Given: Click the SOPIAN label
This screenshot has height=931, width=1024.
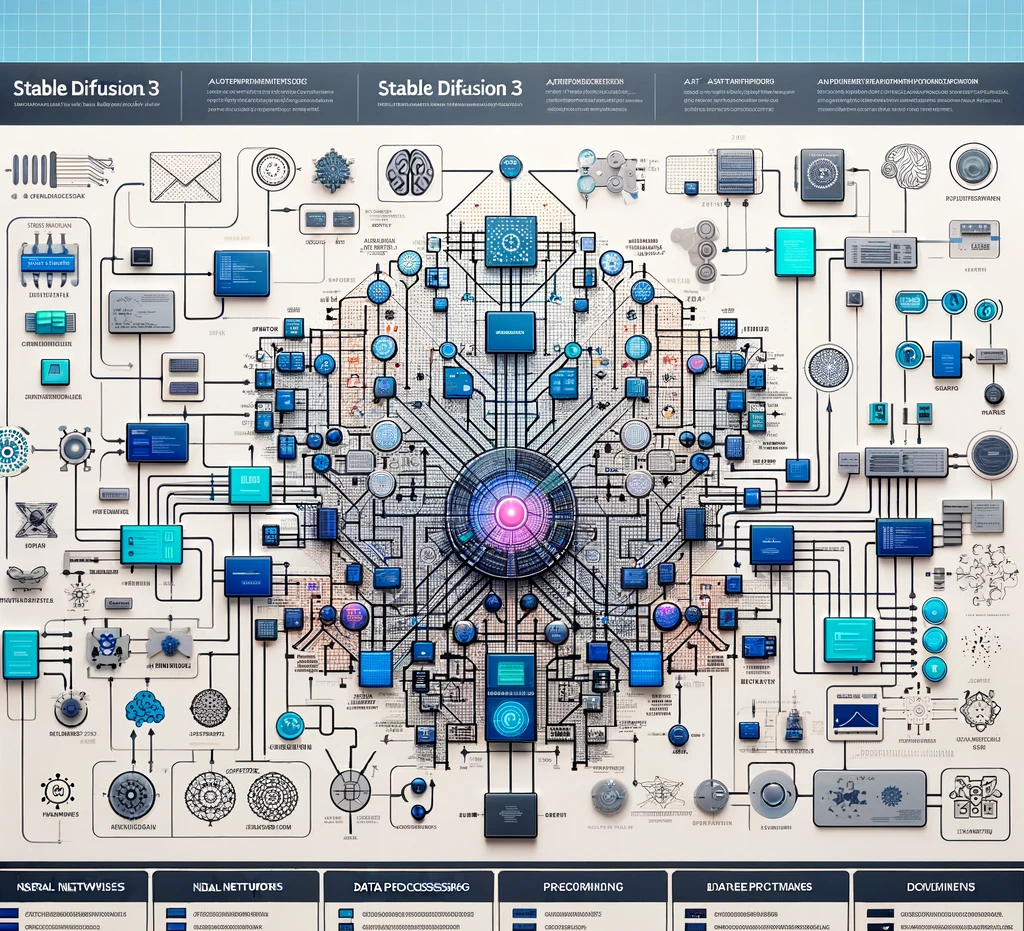Looking at the screenshot, I should click(35, 546).
